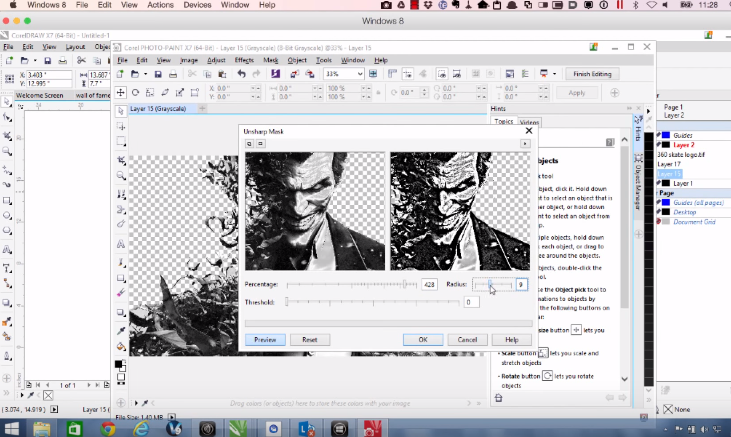Switch to the Videos tab in Hints
Image resolution: width=731 pixels, height=437 pixels.
pos(529,122)
